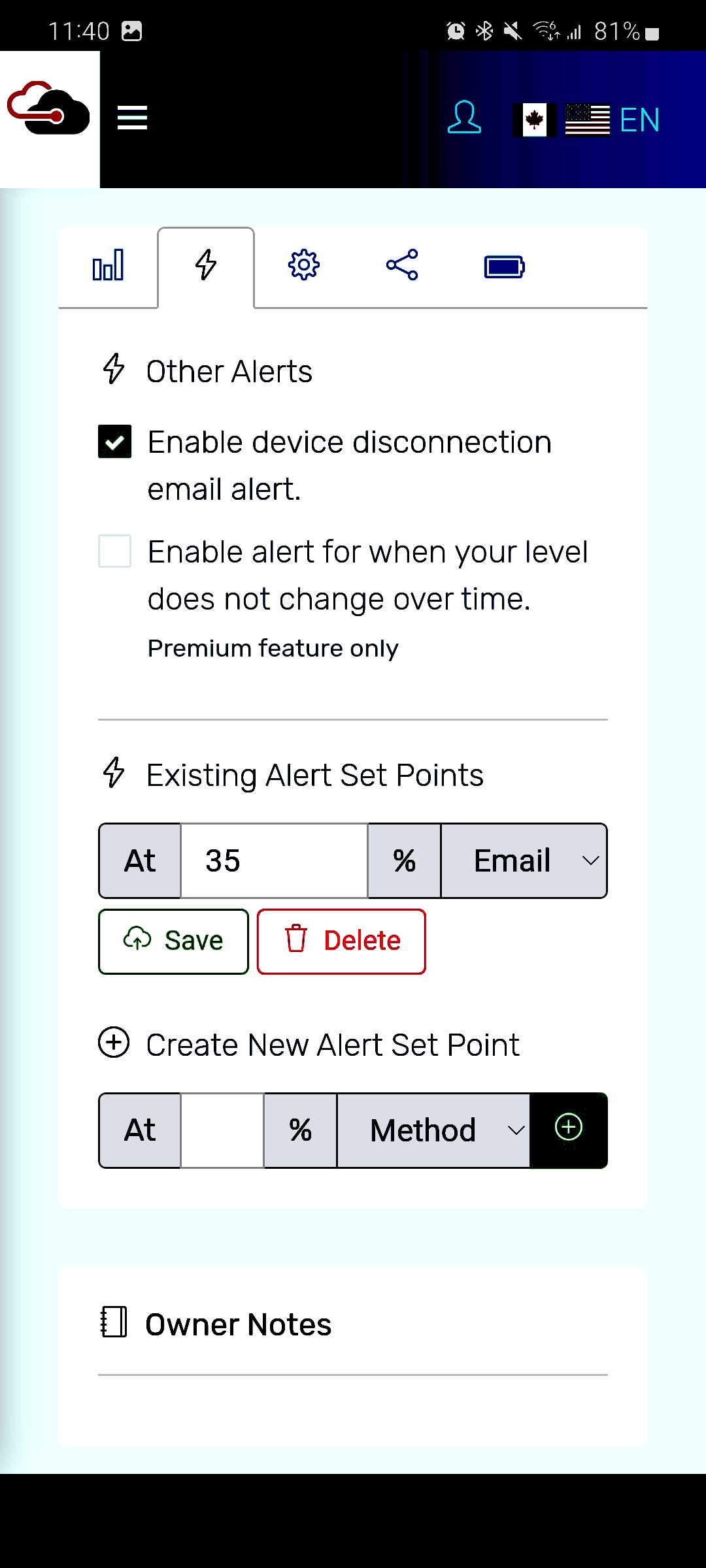Select the Canadian flag
This screenshot has width=706, height=1568.
535,120
